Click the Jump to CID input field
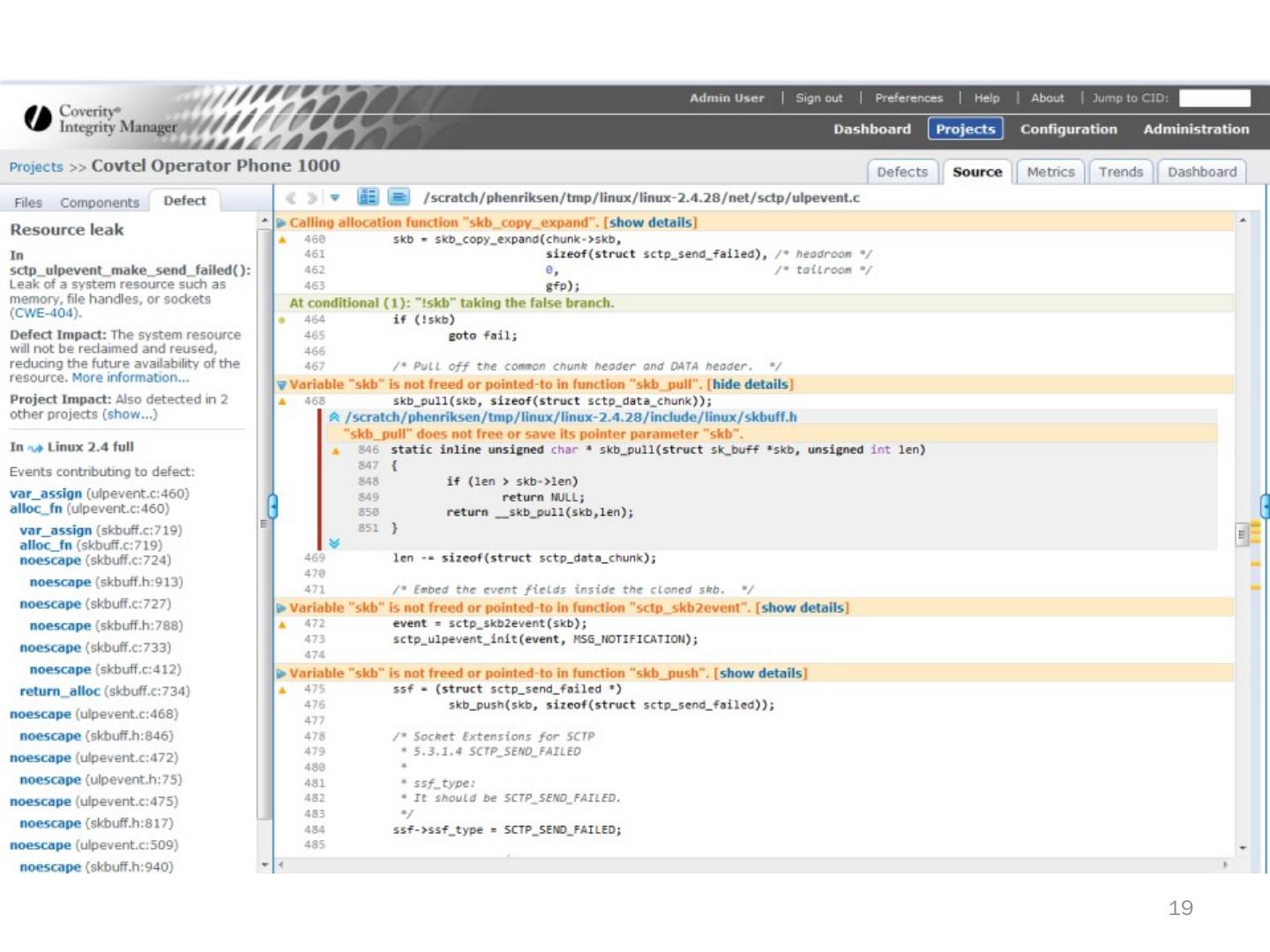Viewport: 1270px width, 952px height. tap(1214, 98)
